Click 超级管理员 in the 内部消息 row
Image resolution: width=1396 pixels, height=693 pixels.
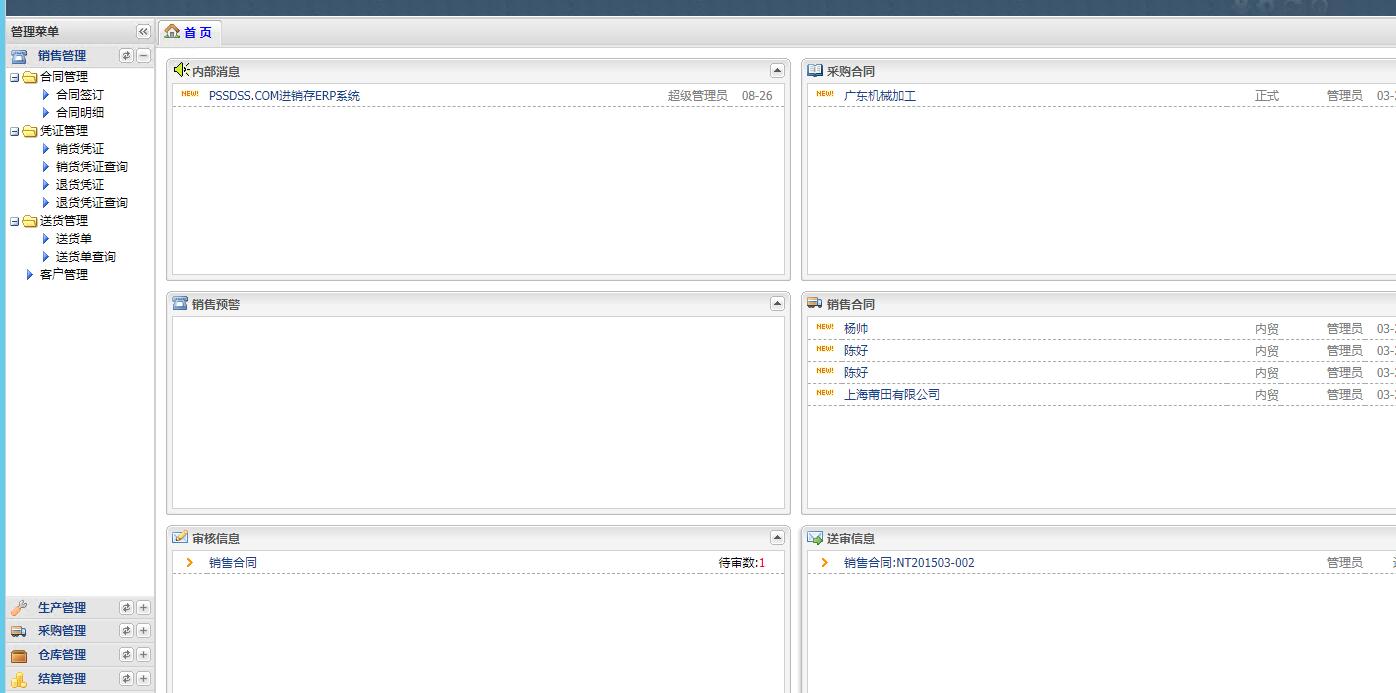[x=698, y=96]
